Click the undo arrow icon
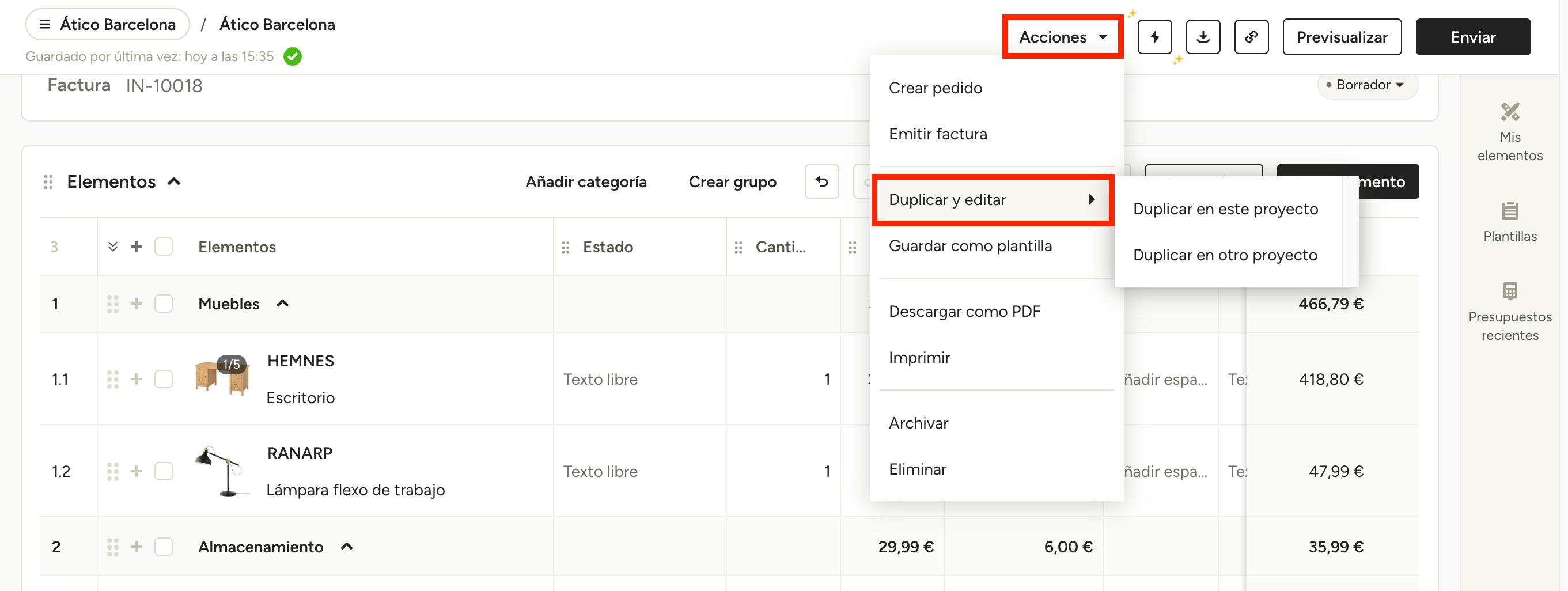 (821, 181)
